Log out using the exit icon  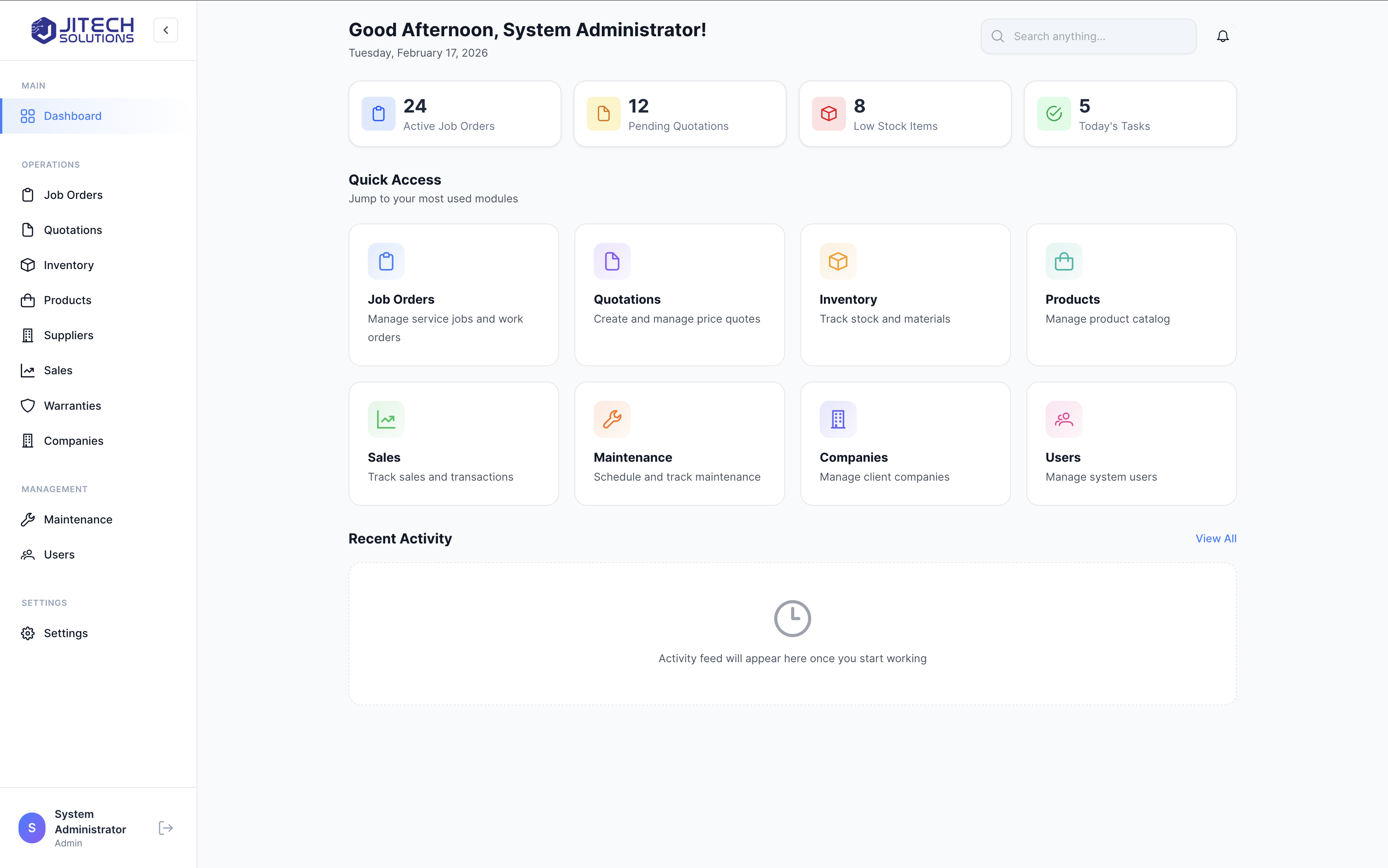[x=165, y=828]
